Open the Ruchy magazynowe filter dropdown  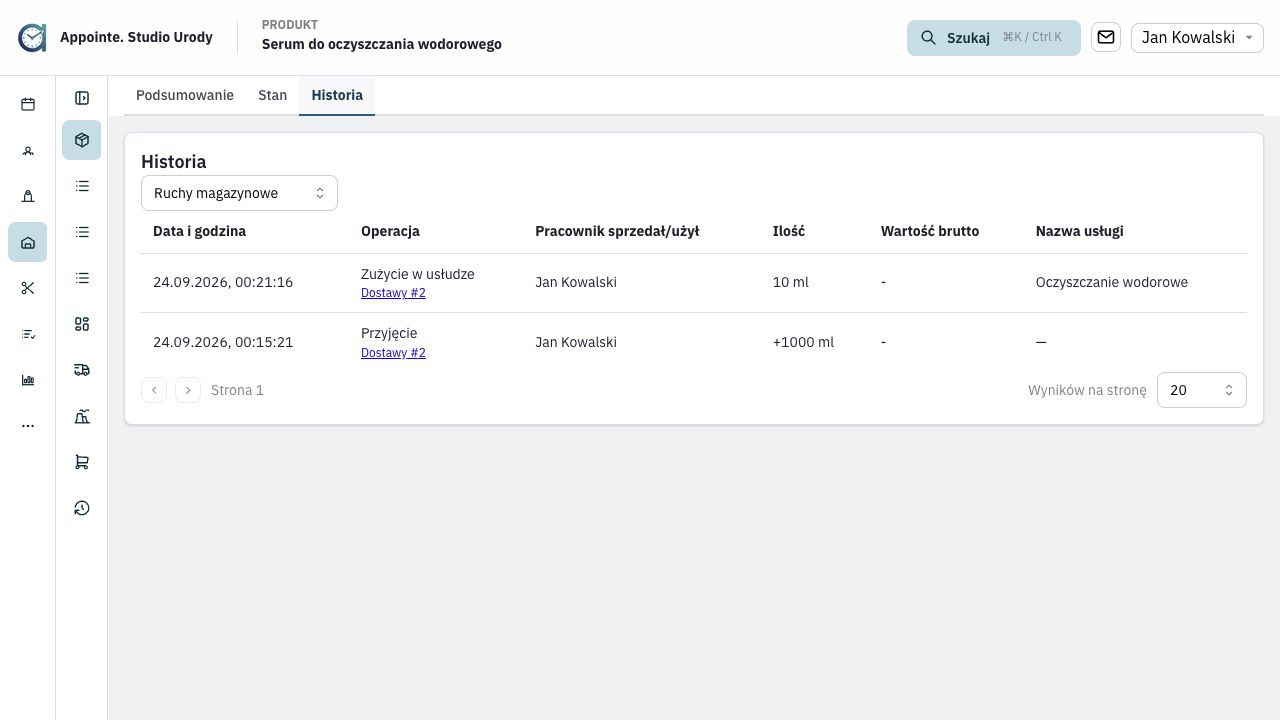(239, 193)
